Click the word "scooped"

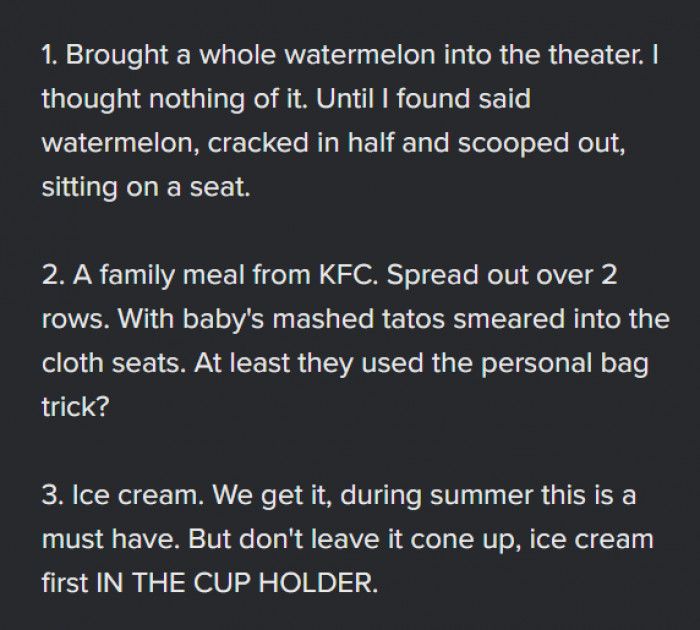(513, 145)
